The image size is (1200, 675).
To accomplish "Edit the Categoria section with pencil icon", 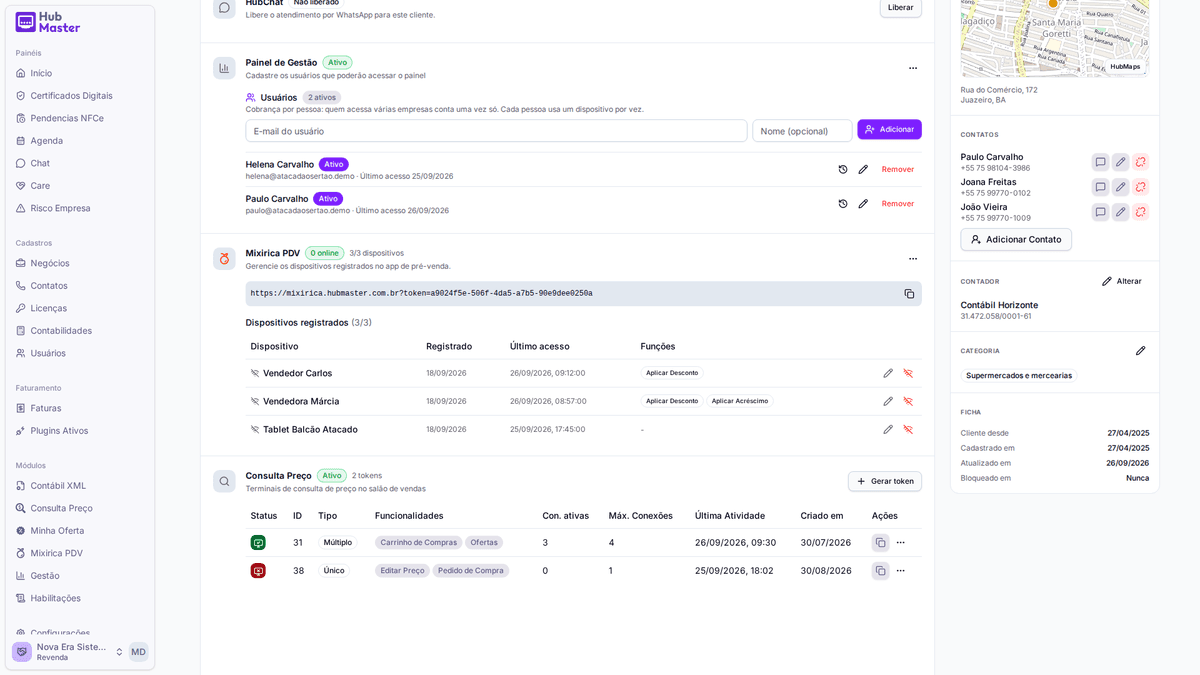I will [x=1140, y=351].
